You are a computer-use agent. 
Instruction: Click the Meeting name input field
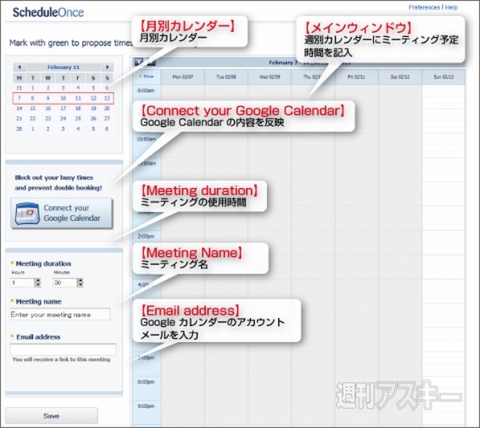[60, 314]
